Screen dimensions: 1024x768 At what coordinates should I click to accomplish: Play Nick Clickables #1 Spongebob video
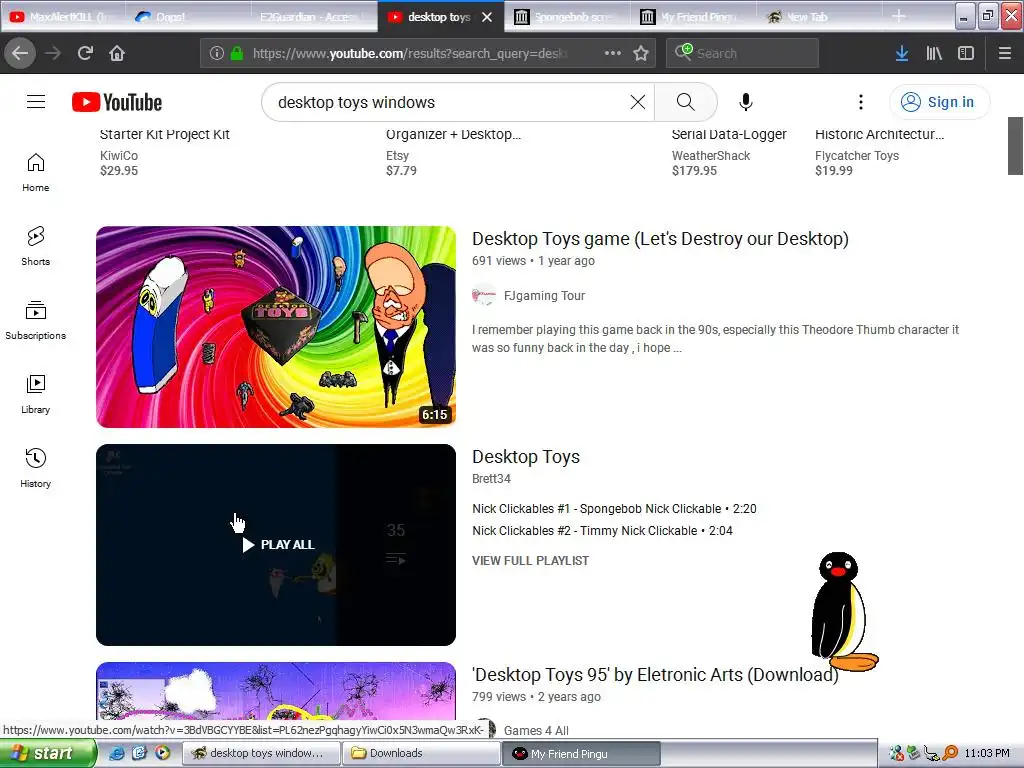pyautogui.click(x=614, y=509)
